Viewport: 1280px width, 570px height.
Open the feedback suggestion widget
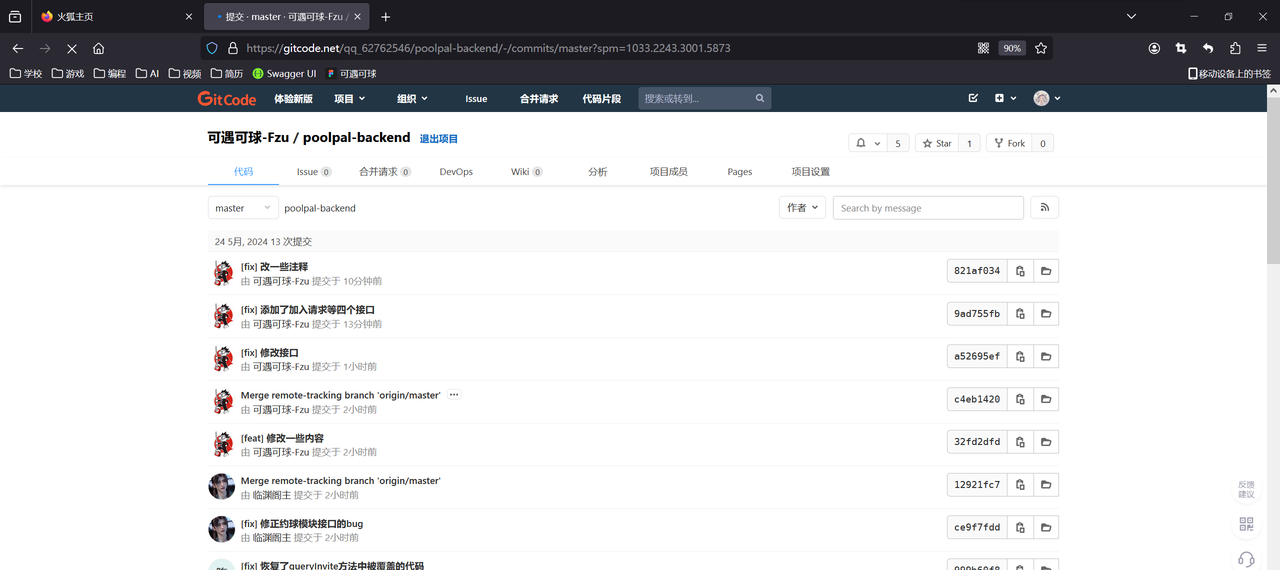[1246, 489]
